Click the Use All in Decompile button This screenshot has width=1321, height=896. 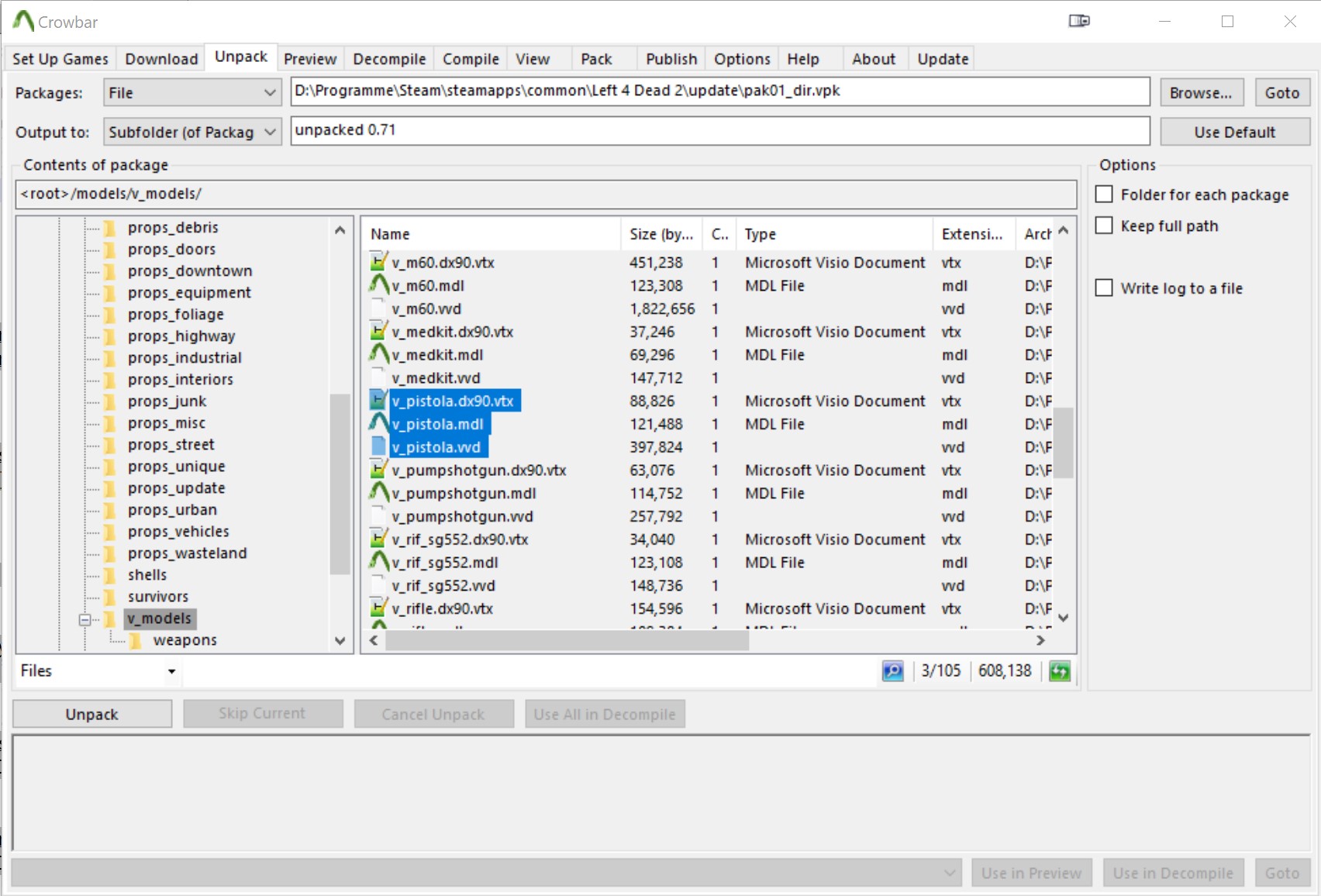click(x=605, y=714)
